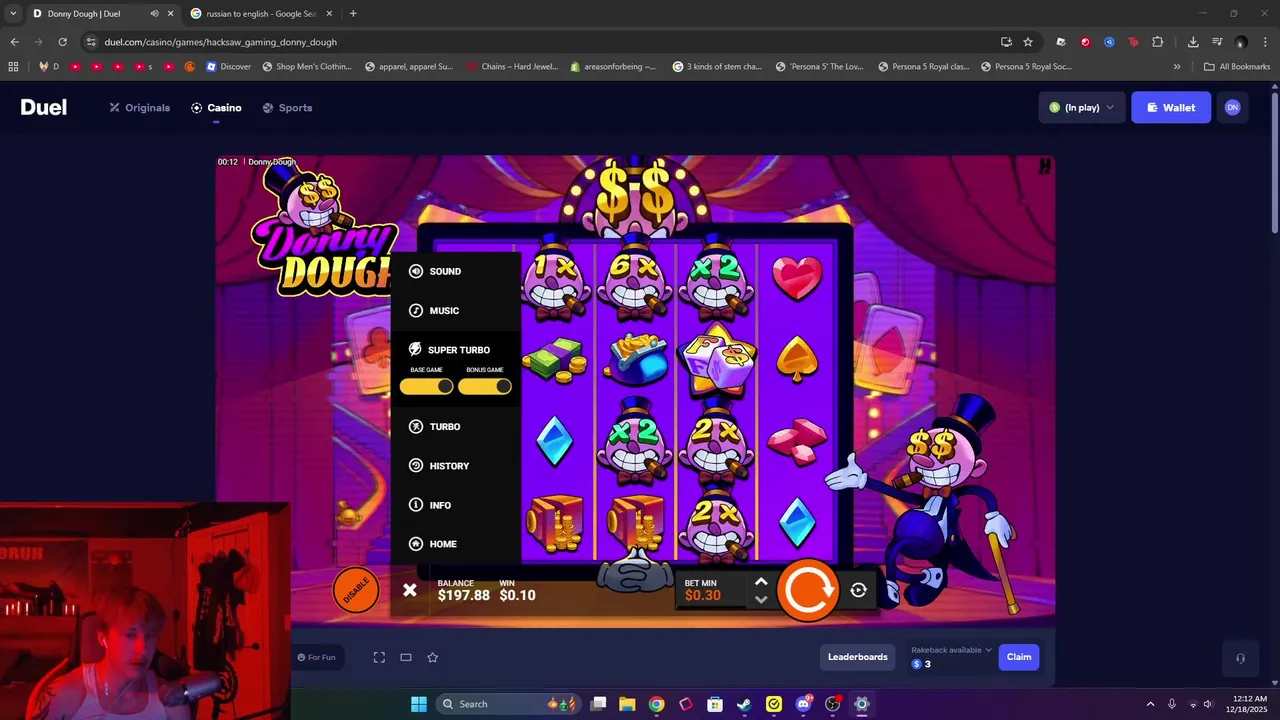
Task: Spin the reels with the orange button
Action: pos(807,590)
